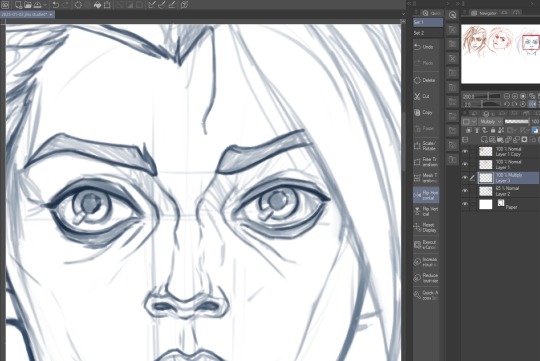
Task: Click the Redo arrow in top toolbar
Action: tap(66, 4)
